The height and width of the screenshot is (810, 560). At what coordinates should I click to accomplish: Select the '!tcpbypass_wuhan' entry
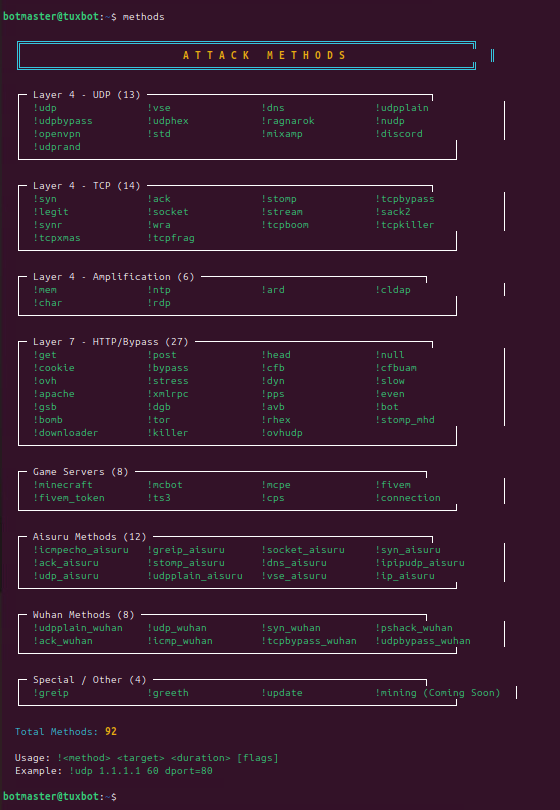point(308,641)
